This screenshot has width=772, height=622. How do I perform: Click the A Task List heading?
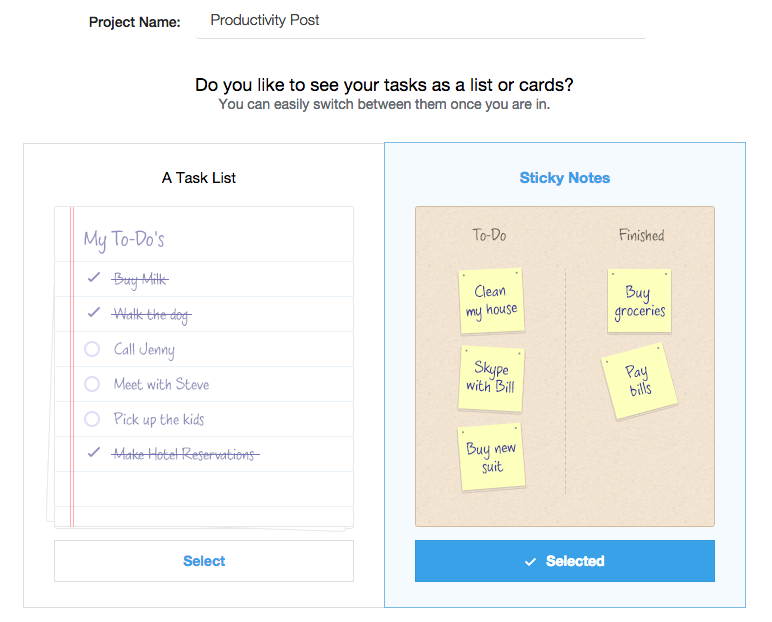click(x=199, y=178)
